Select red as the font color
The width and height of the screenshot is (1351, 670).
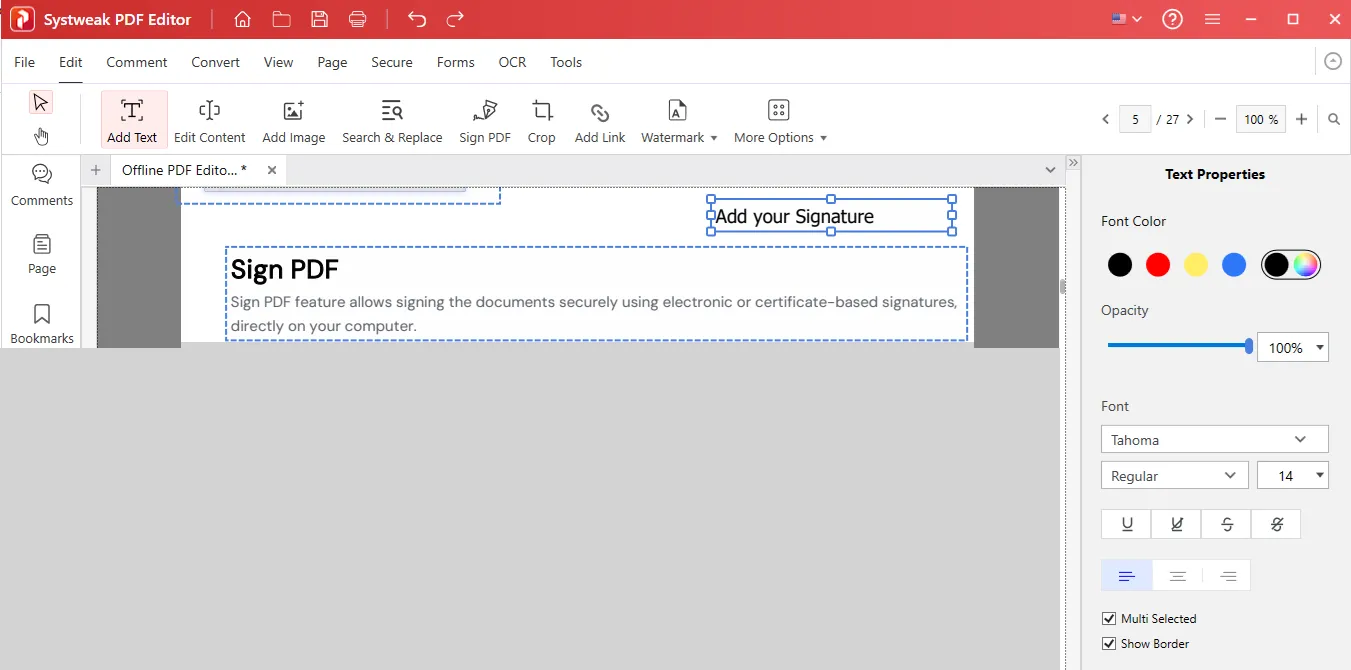(x=1158, y=264)
